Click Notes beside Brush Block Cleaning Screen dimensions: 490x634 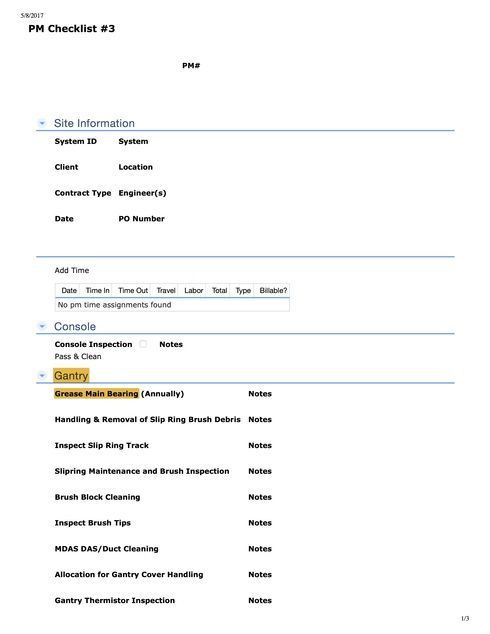(260, 497)
